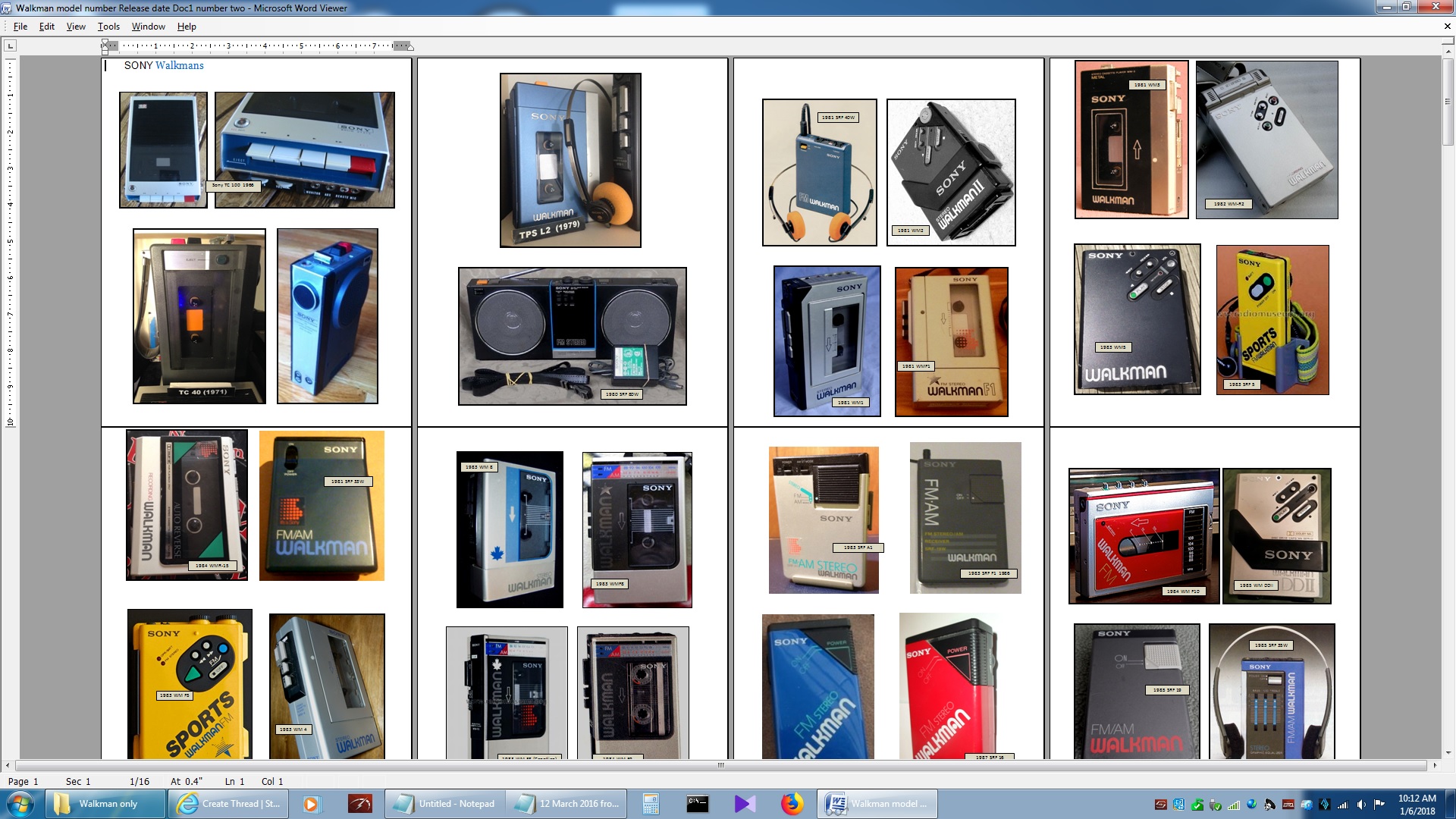Open the Firefox taskbar icon
The width and height of the screenshot is (1456, 819).
point(792,804)
